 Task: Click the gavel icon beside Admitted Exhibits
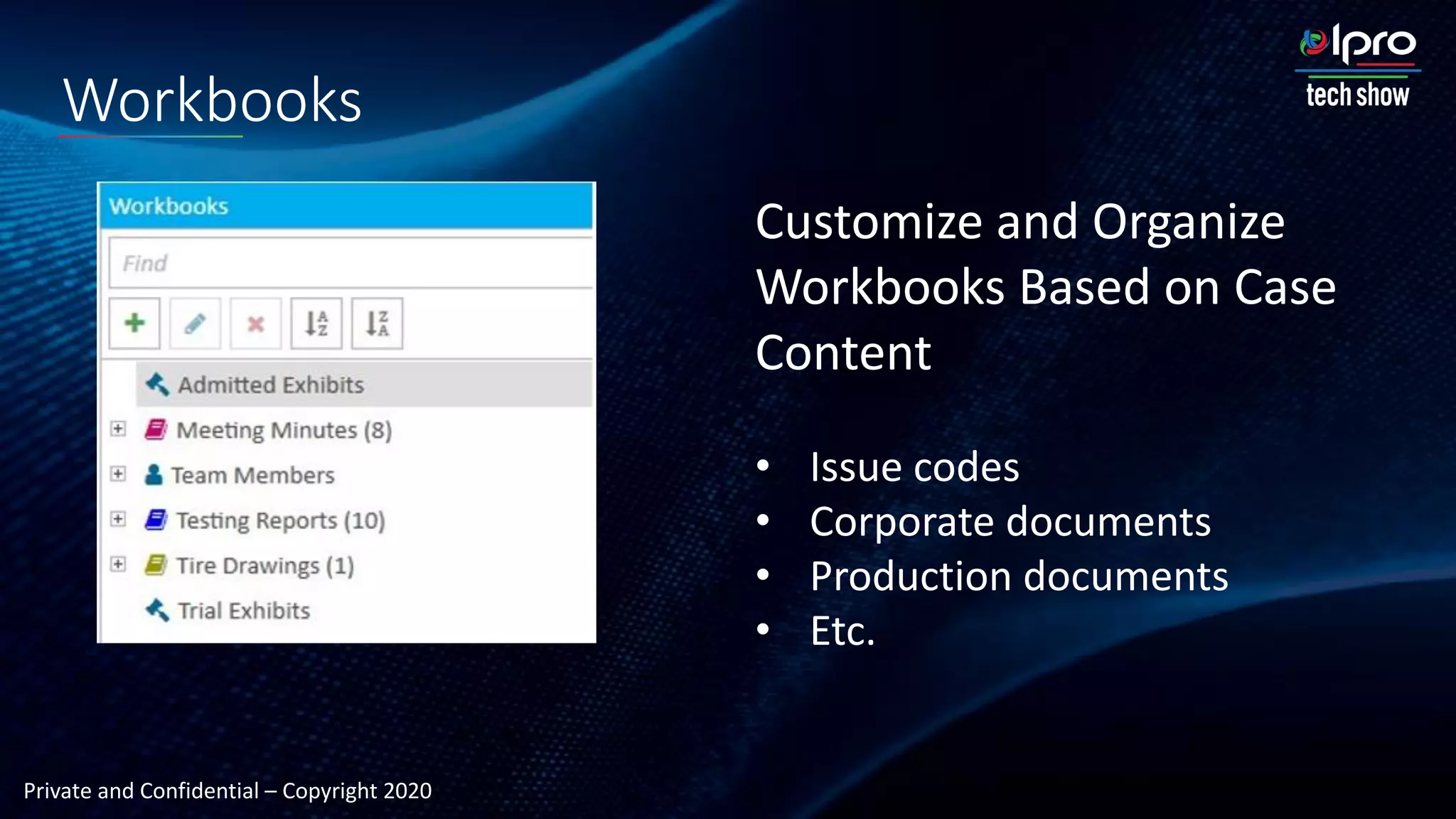pos(157,385)
